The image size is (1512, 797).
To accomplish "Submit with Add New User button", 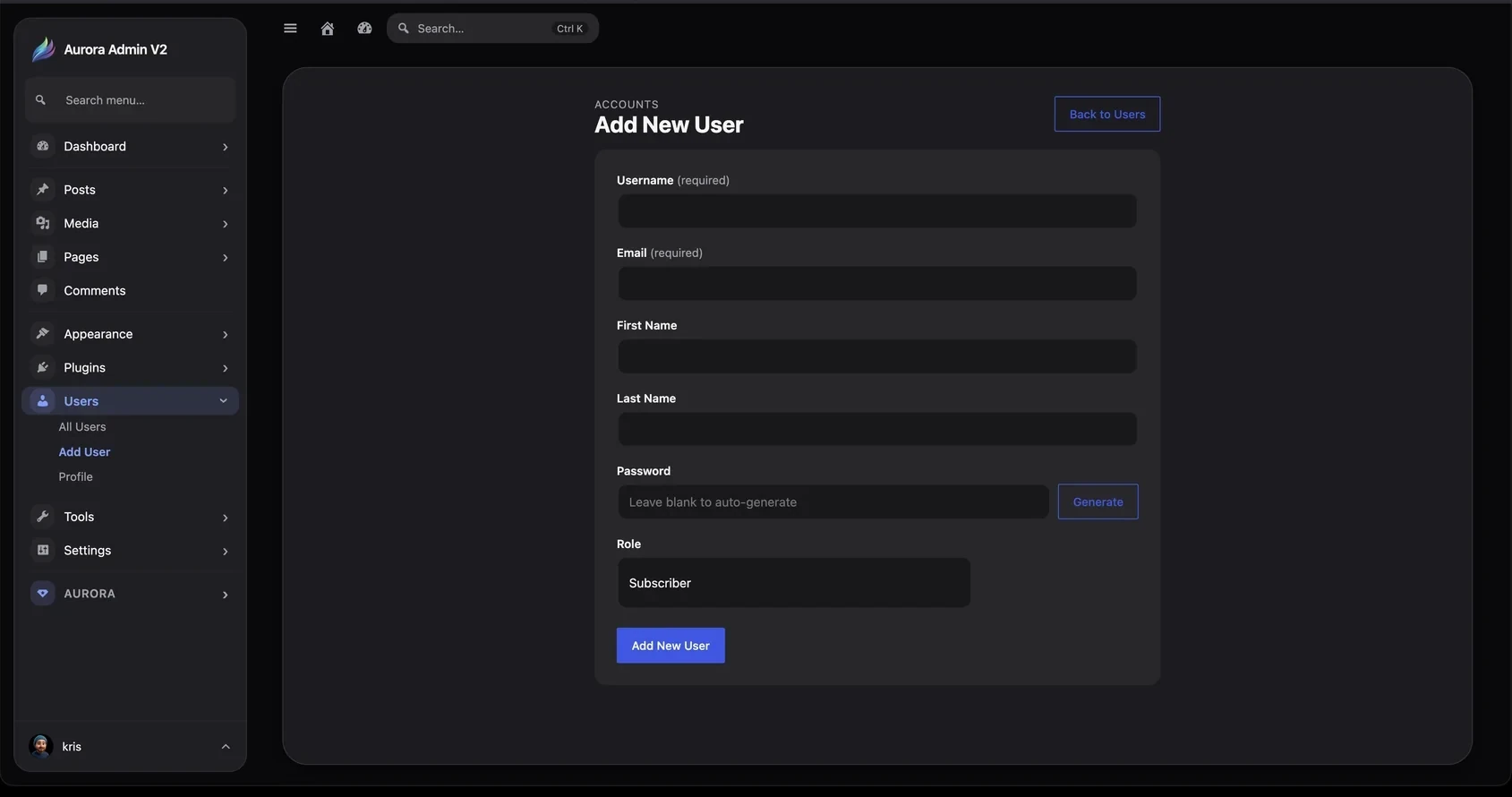I will (671, 646).
